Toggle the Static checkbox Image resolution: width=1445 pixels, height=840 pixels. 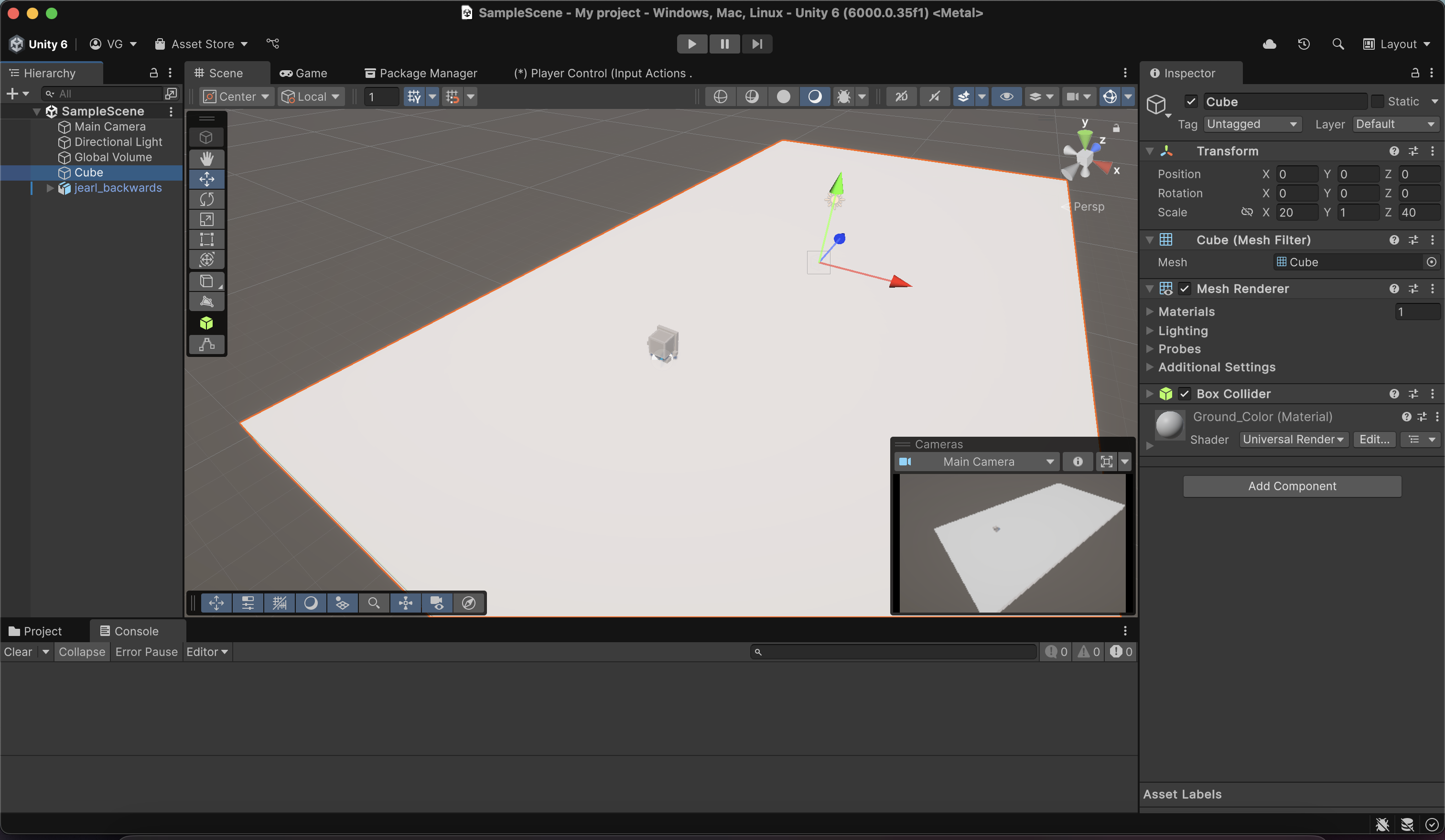pyautogui.click(x=1377, y=101)
